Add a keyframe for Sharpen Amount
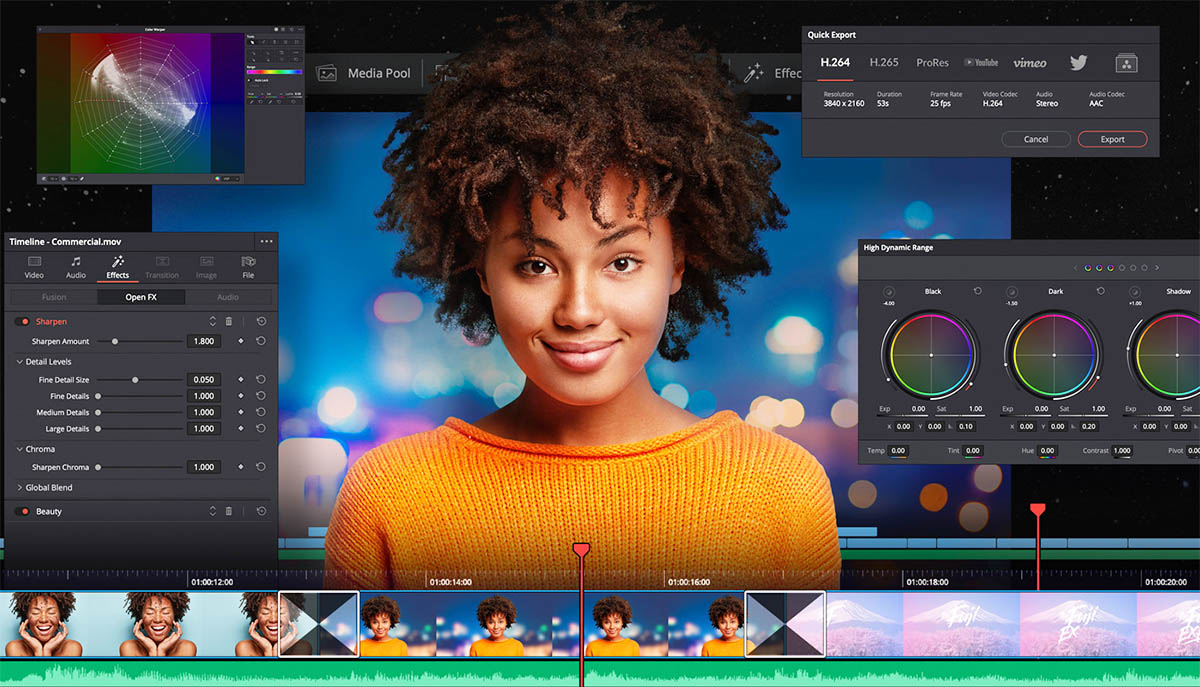This screenshot has height=687, width=1200. pyautogui.click(x=241, y=341)
